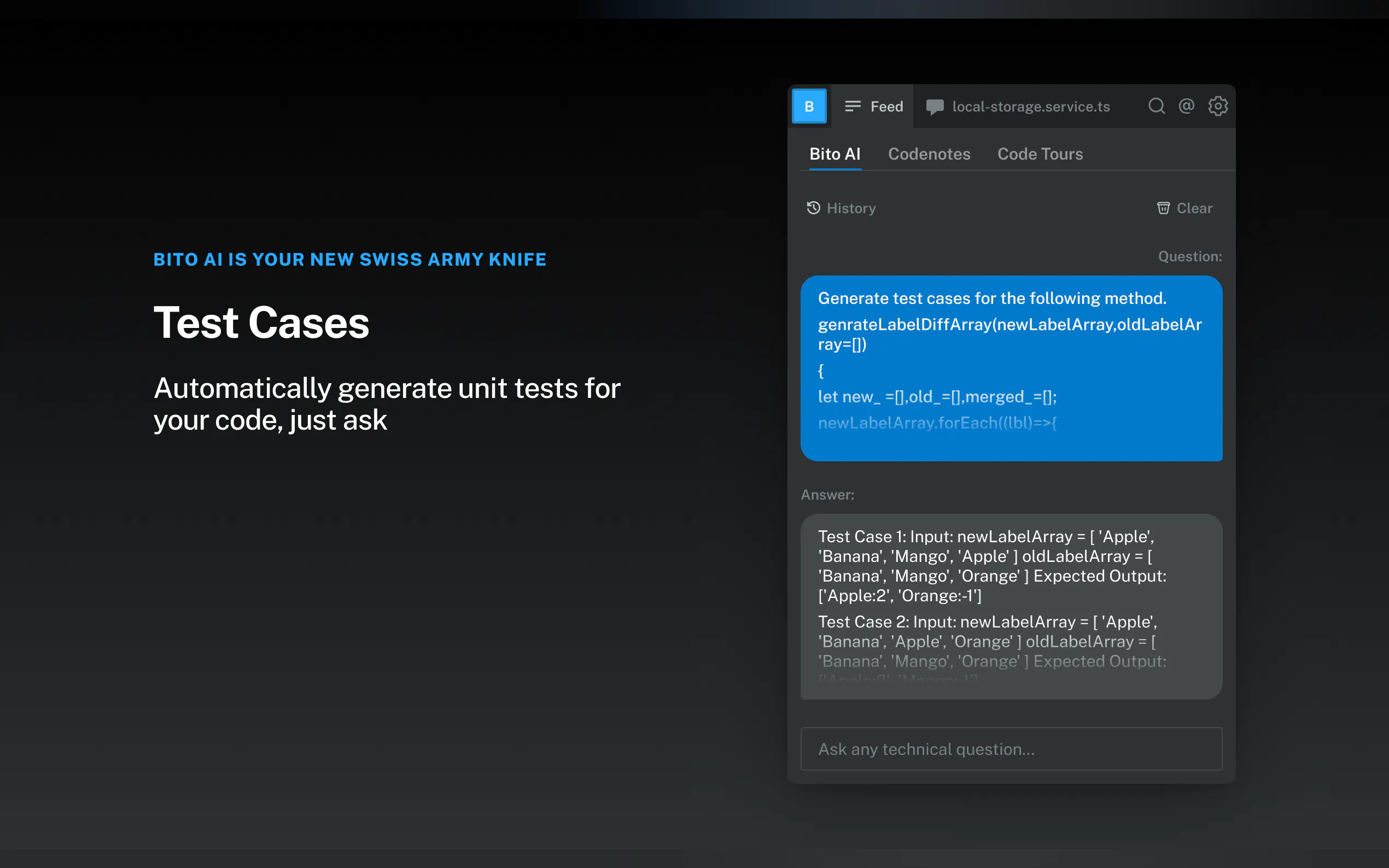Screen dimensions: 1389x868
Task: Focus the 'Ask any technical question' input
Action: [x=1011, y=749]
